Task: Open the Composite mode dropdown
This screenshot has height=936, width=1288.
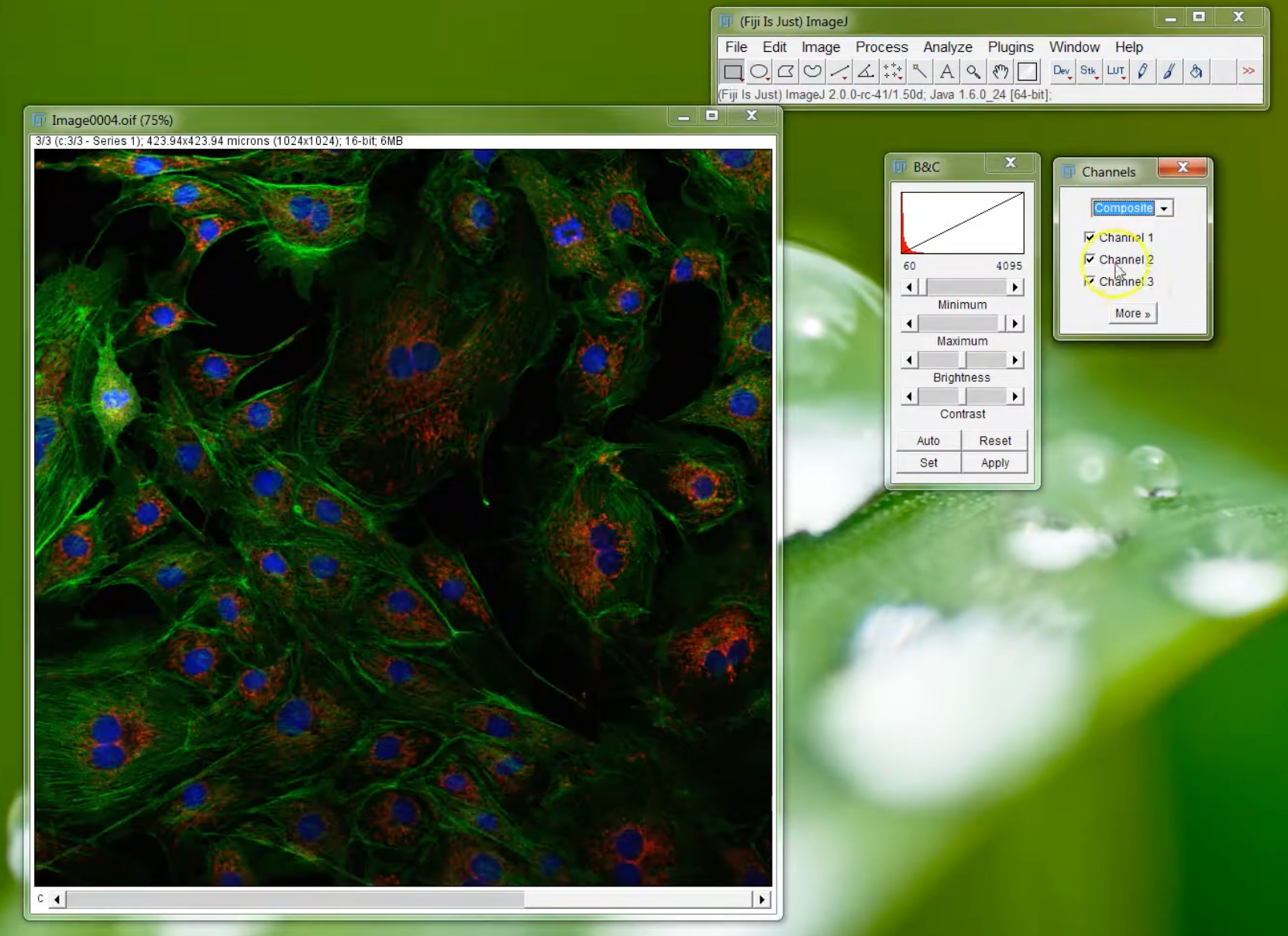Action: pos(1131,208)
